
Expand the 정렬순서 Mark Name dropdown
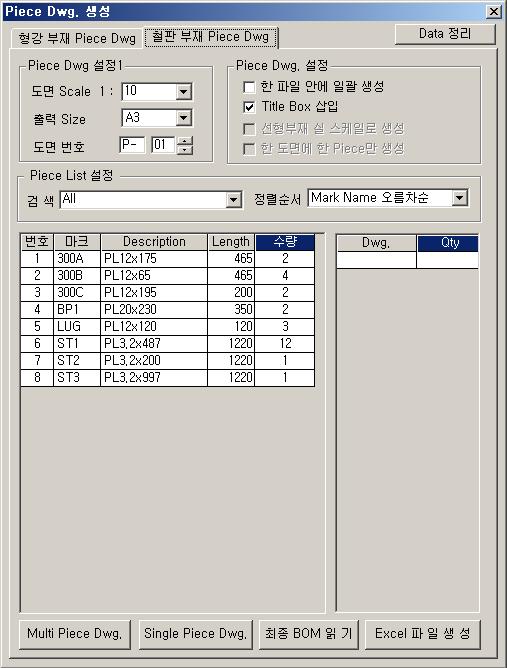(460, 198)
